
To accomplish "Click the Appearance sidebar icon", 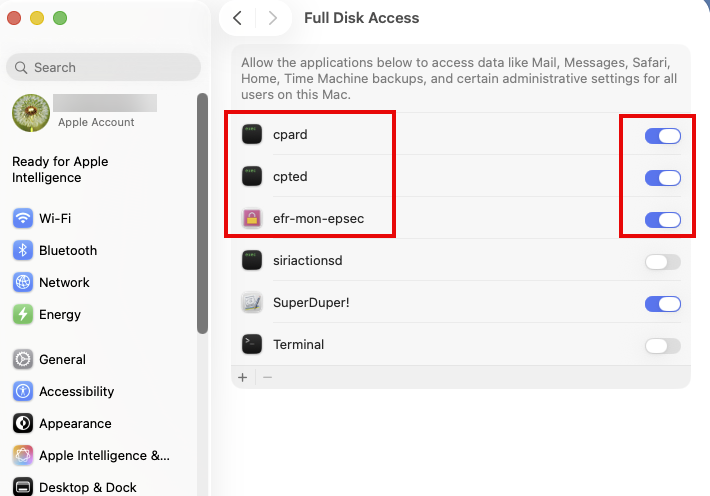I will point(23,424).
